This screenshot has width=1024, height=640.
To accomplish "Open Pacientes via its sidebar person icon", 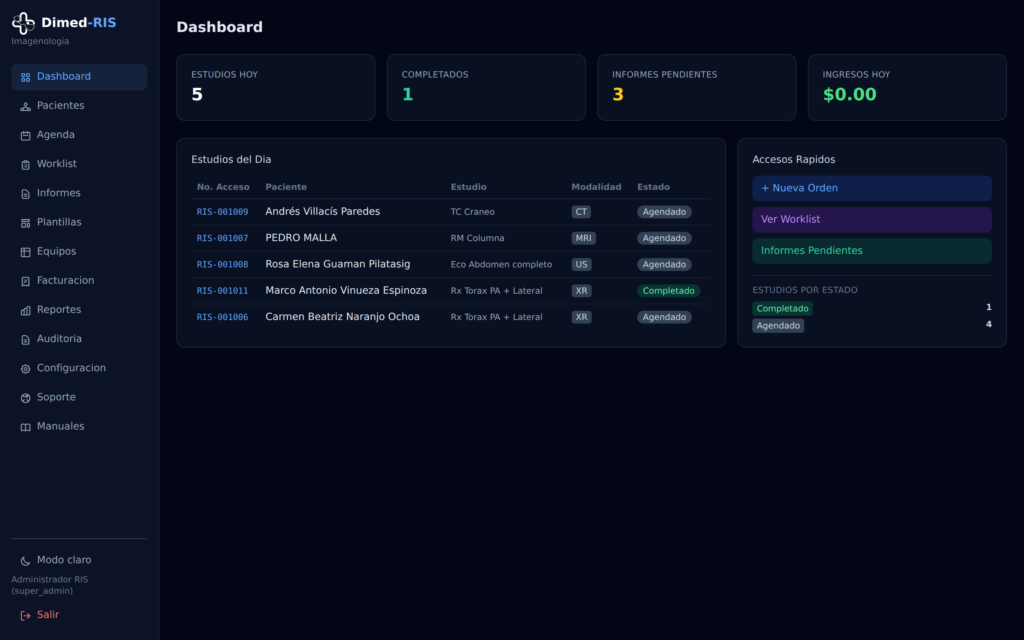I will click(25, 106).
